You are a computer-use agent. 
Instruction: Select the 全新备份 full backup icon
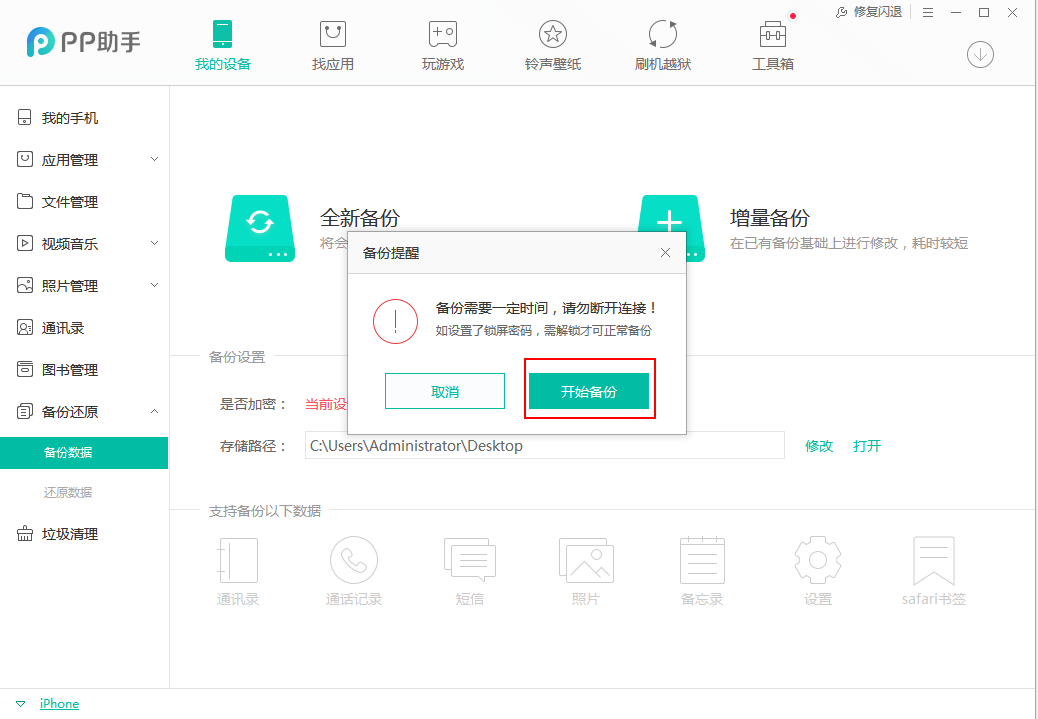260,228
